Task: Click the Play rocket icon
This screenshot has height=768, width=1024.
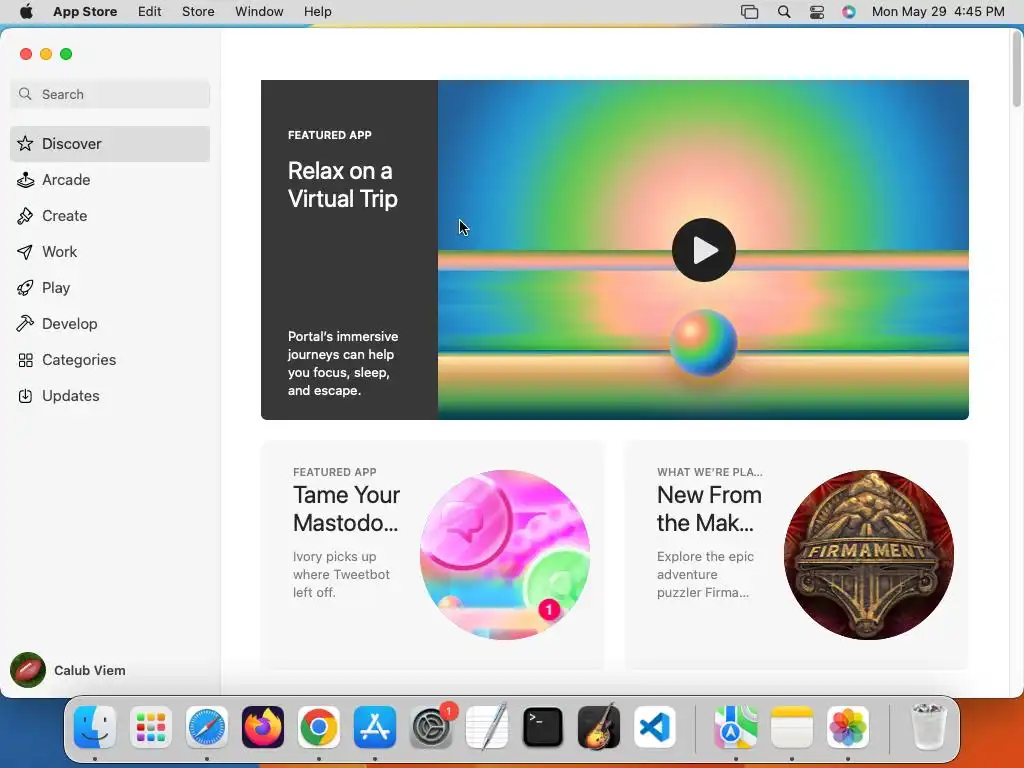Action: (25, 288)
